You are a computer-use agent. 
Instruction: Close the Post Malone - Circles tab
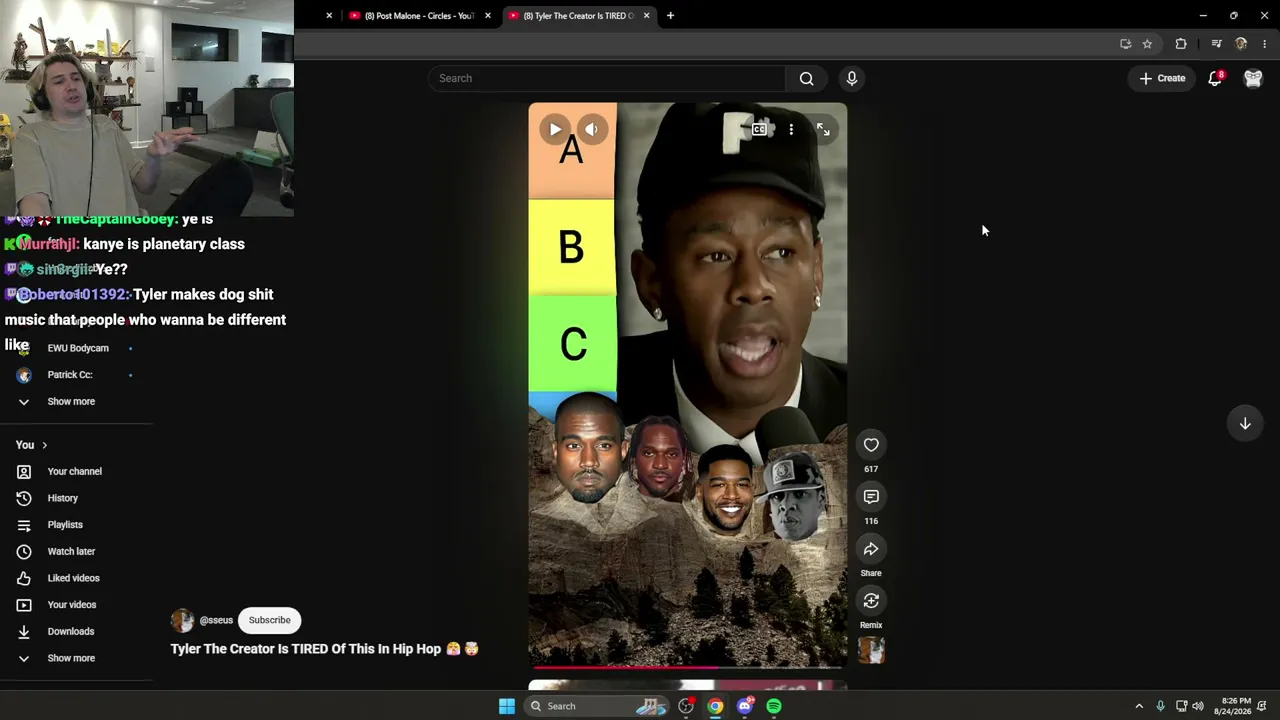pyautogui.click(x=487, y=16)
